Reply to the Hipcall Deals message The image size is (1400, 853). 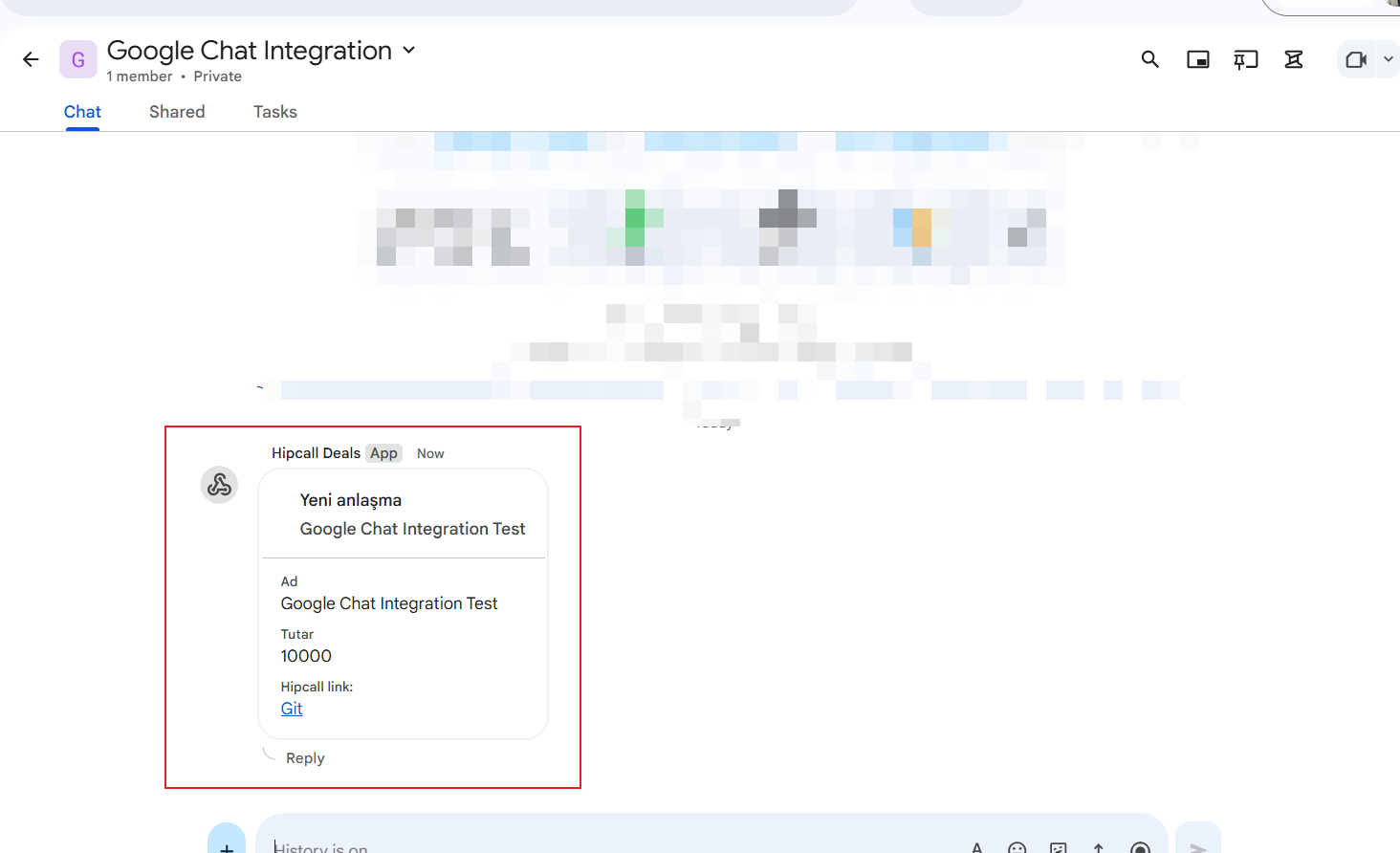coord(305,758)
